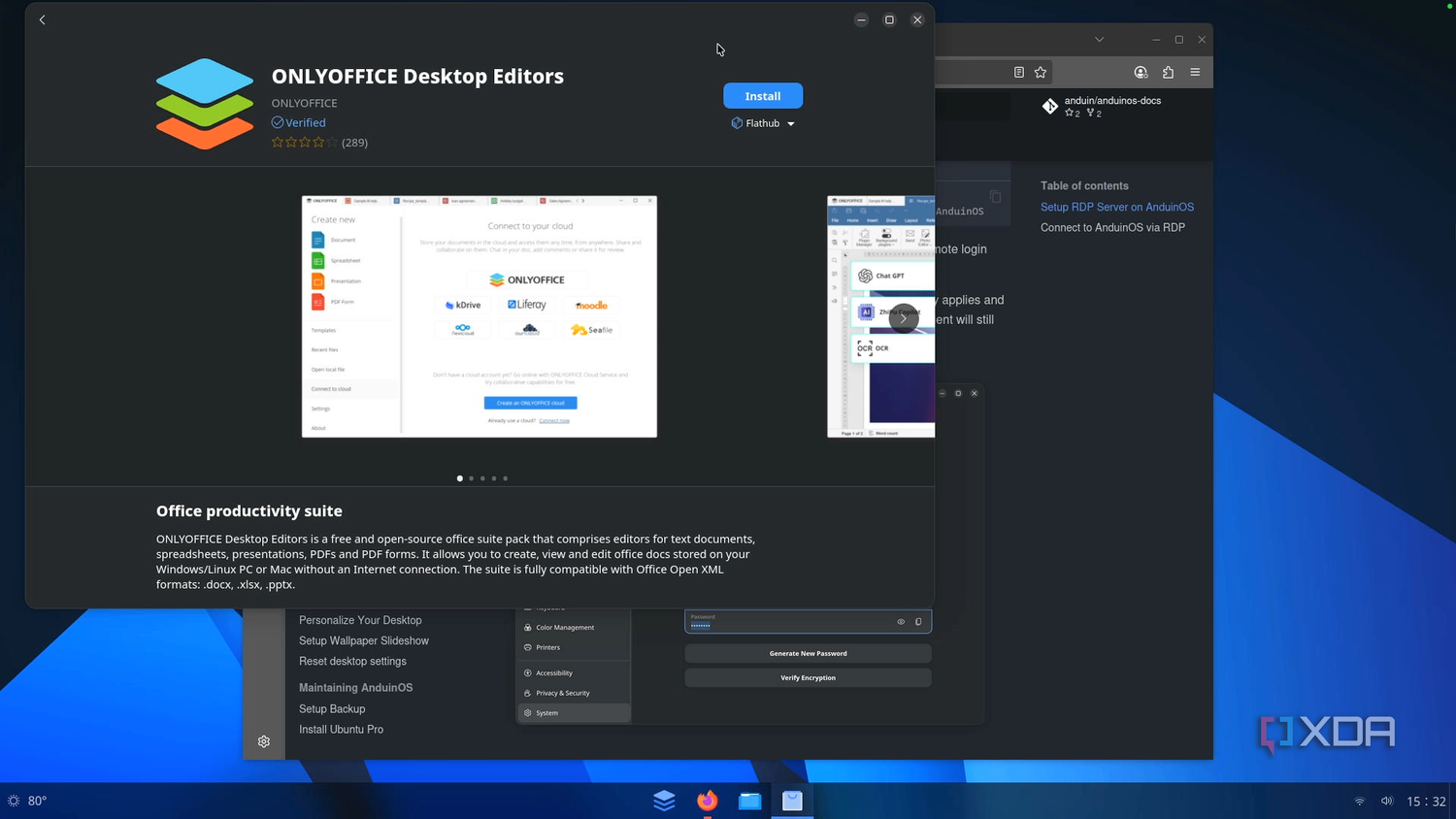Open 'Install Ubuntu Pro' docs page
Viewport: 1456px width, 819px height.
(341, 729)
